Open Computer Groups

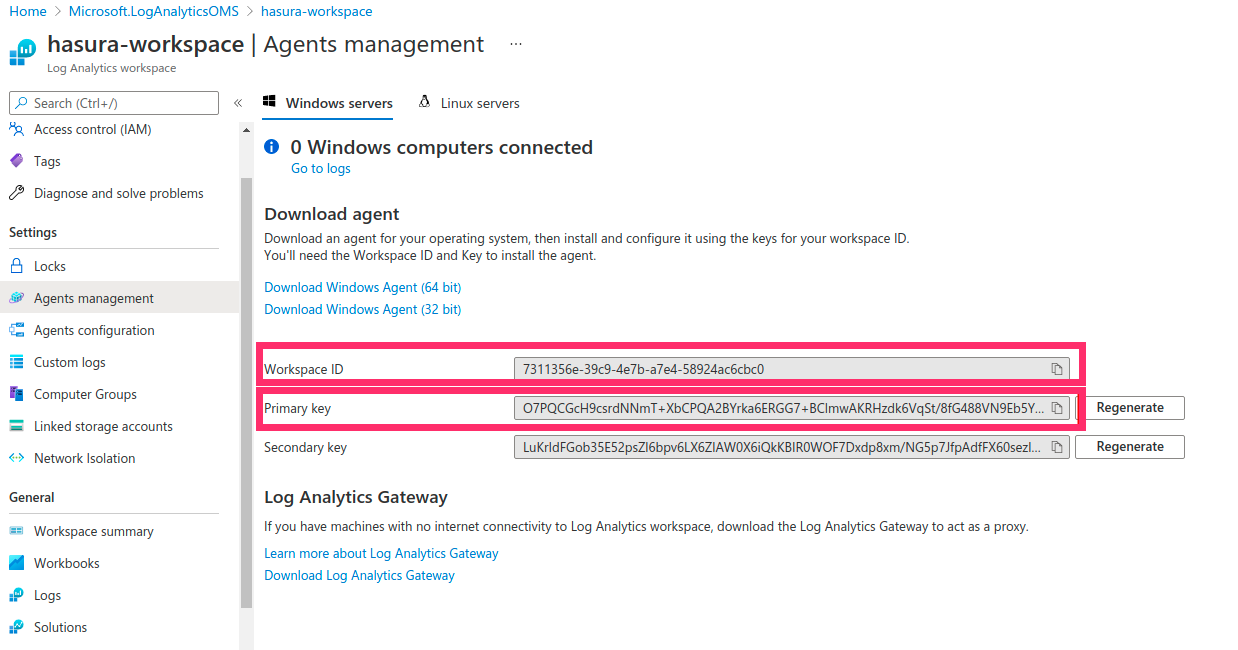tap(85, 393)
